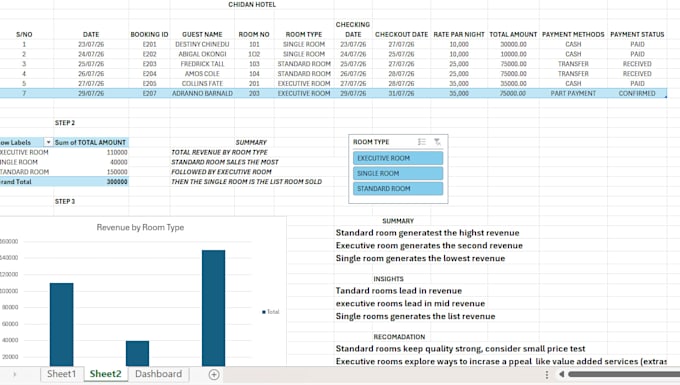The width and height of the screenshot is (680, 385).
Task: Select cell AMOS COLE
Action: (202, 74)
